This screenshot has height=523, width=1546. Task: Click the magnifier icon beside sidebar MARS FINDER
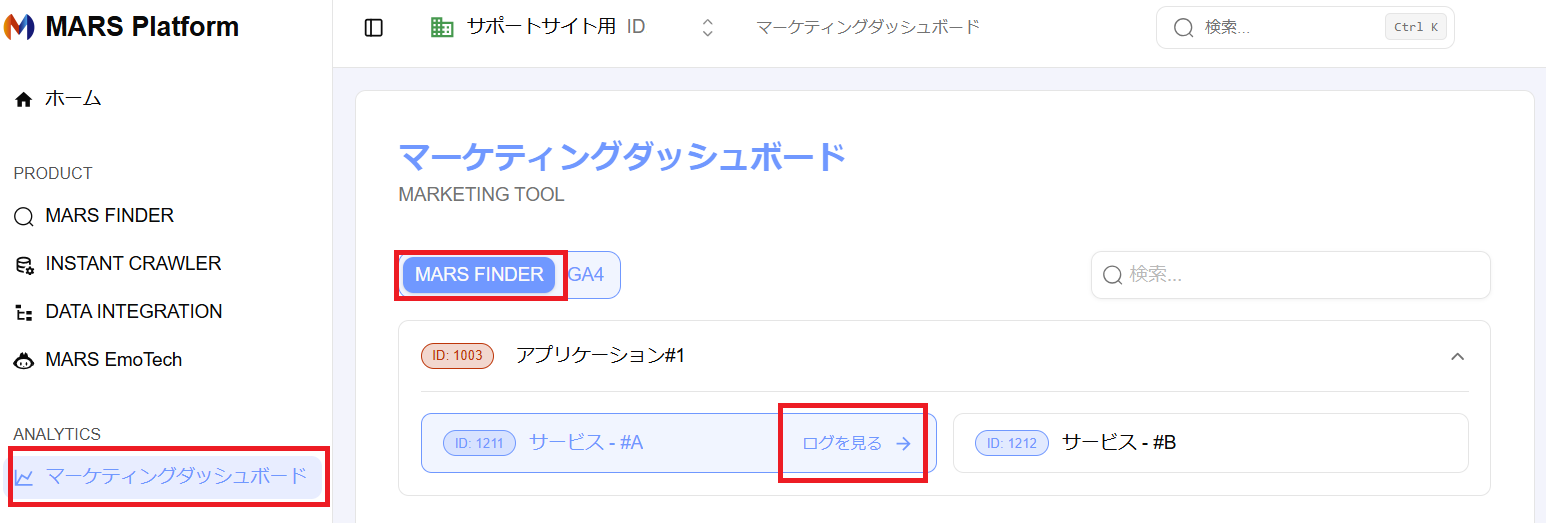(x=23, y=217)
